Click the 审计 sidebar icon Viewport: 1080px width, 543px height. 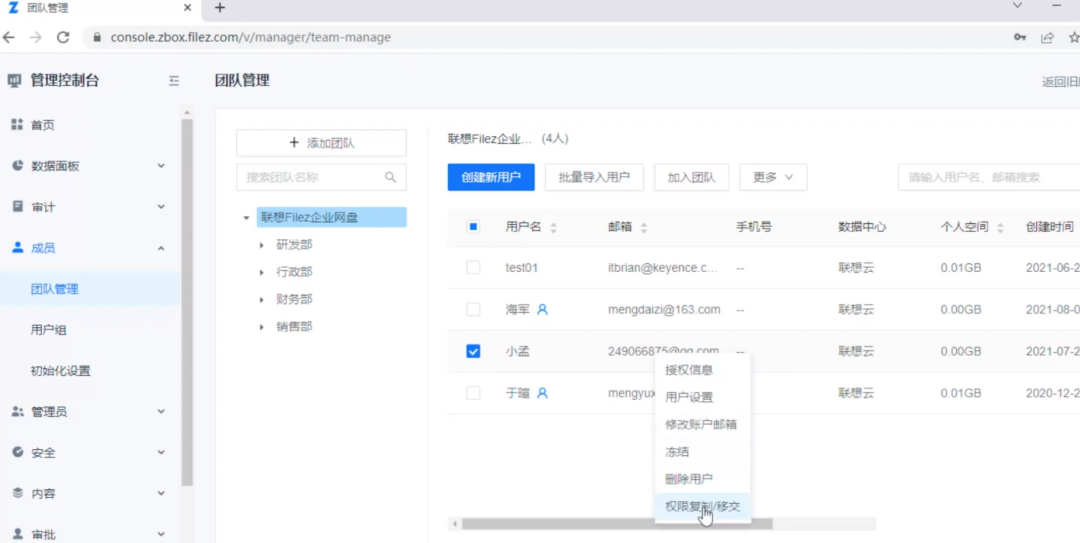[17, 207]
